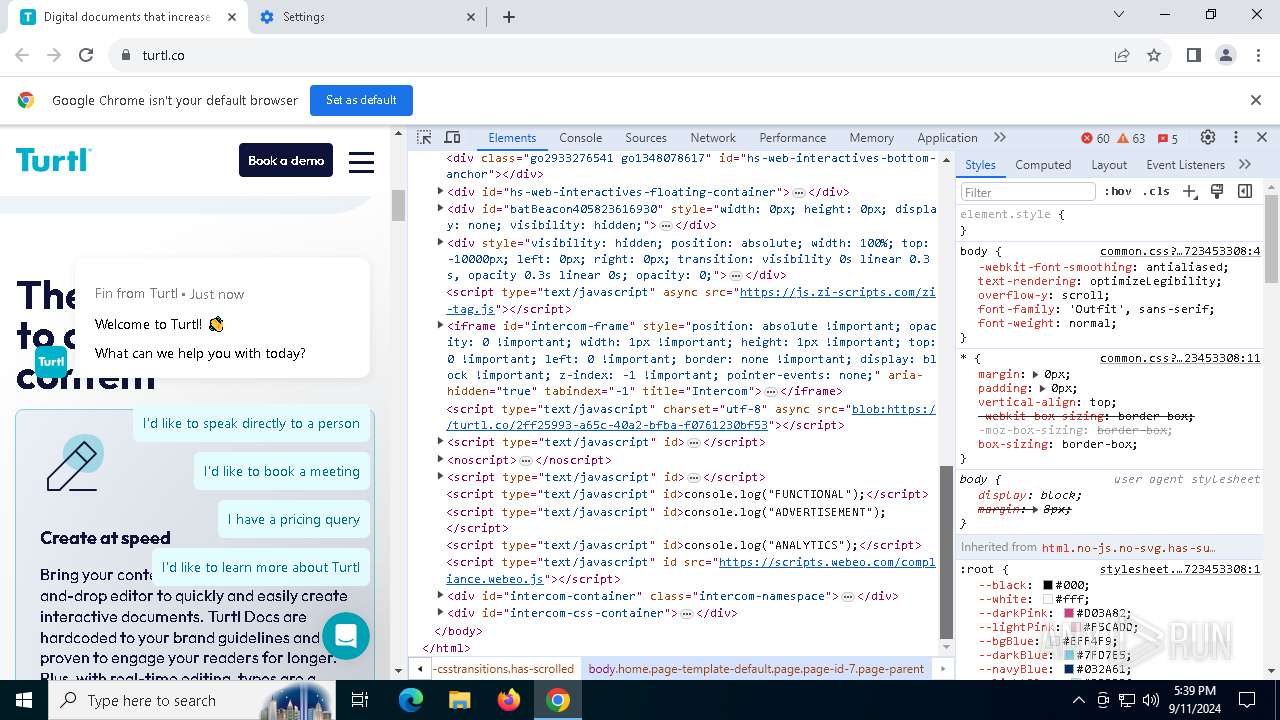Open Task View on the taskbar
This screenshot has width=1280, height=720.
(x=360, y=700)
